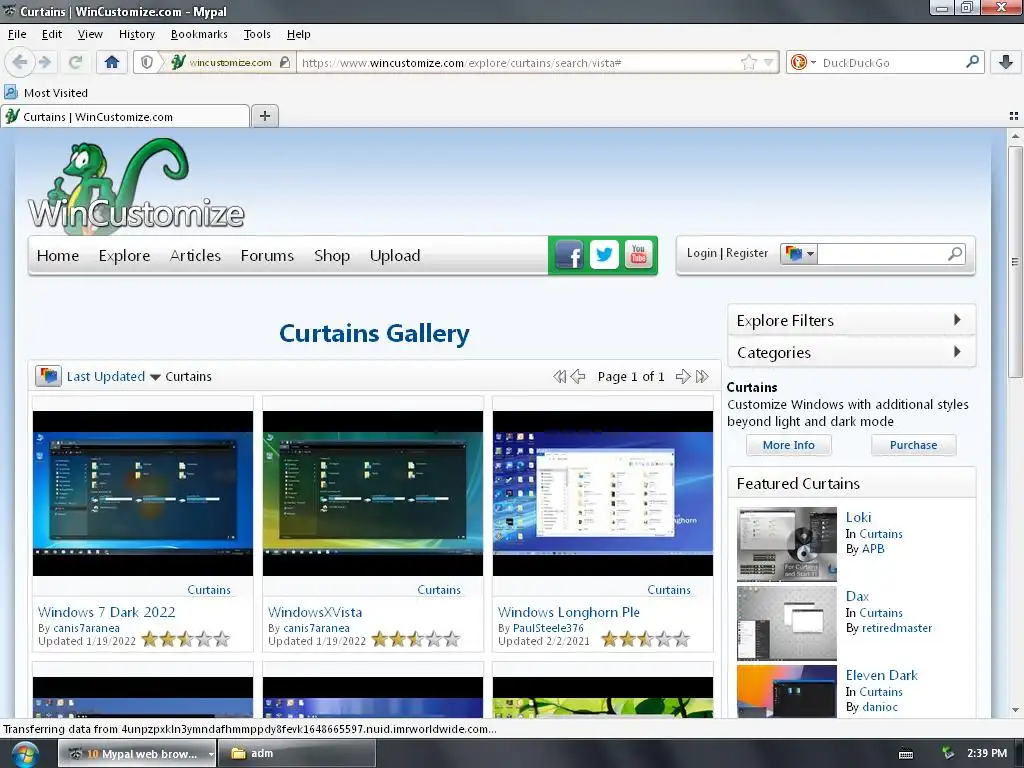This screenshot has width=1024, height=768.
Task: Open the Bookmarks menu
Action: (199, 34)
